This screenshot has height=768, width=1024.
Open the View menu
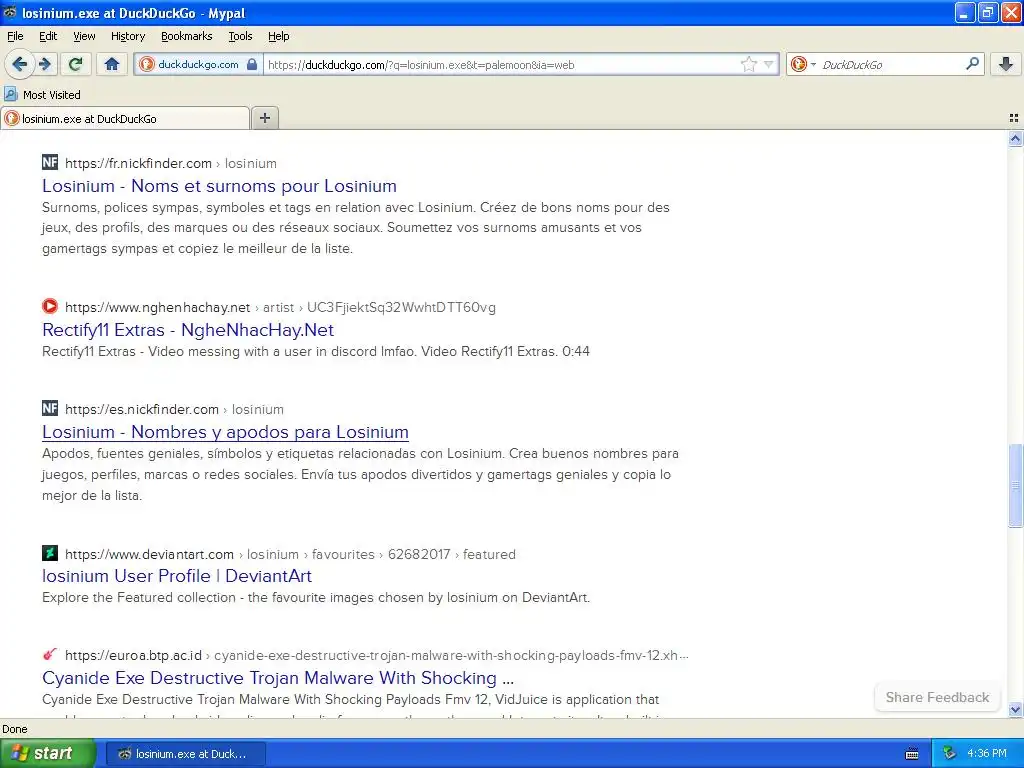pos(84,36)
